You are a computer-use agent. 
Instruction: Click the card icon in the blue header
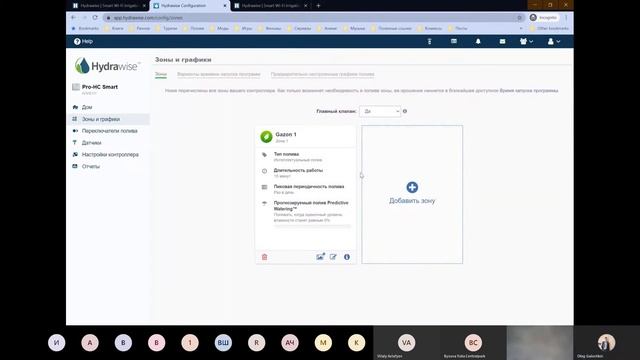pyautogui.click(x=454, y=41)
